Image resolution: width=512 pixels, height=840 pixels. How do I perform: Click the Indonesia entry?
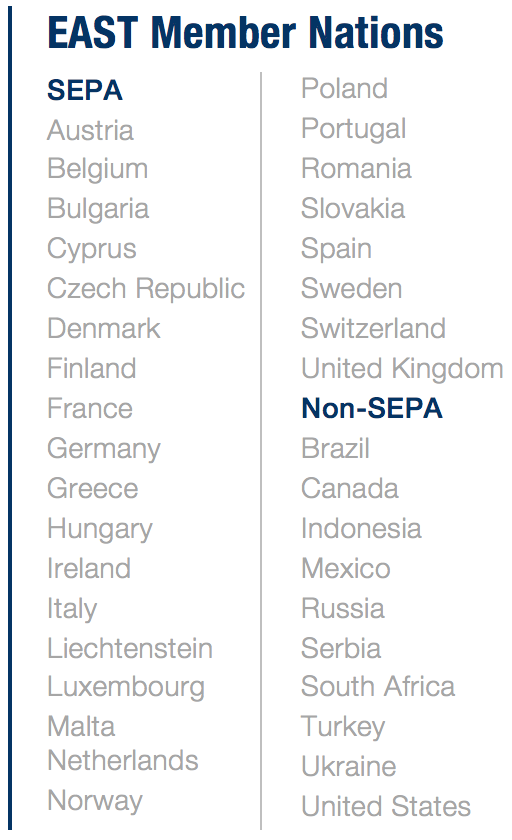tap(361, 528)
